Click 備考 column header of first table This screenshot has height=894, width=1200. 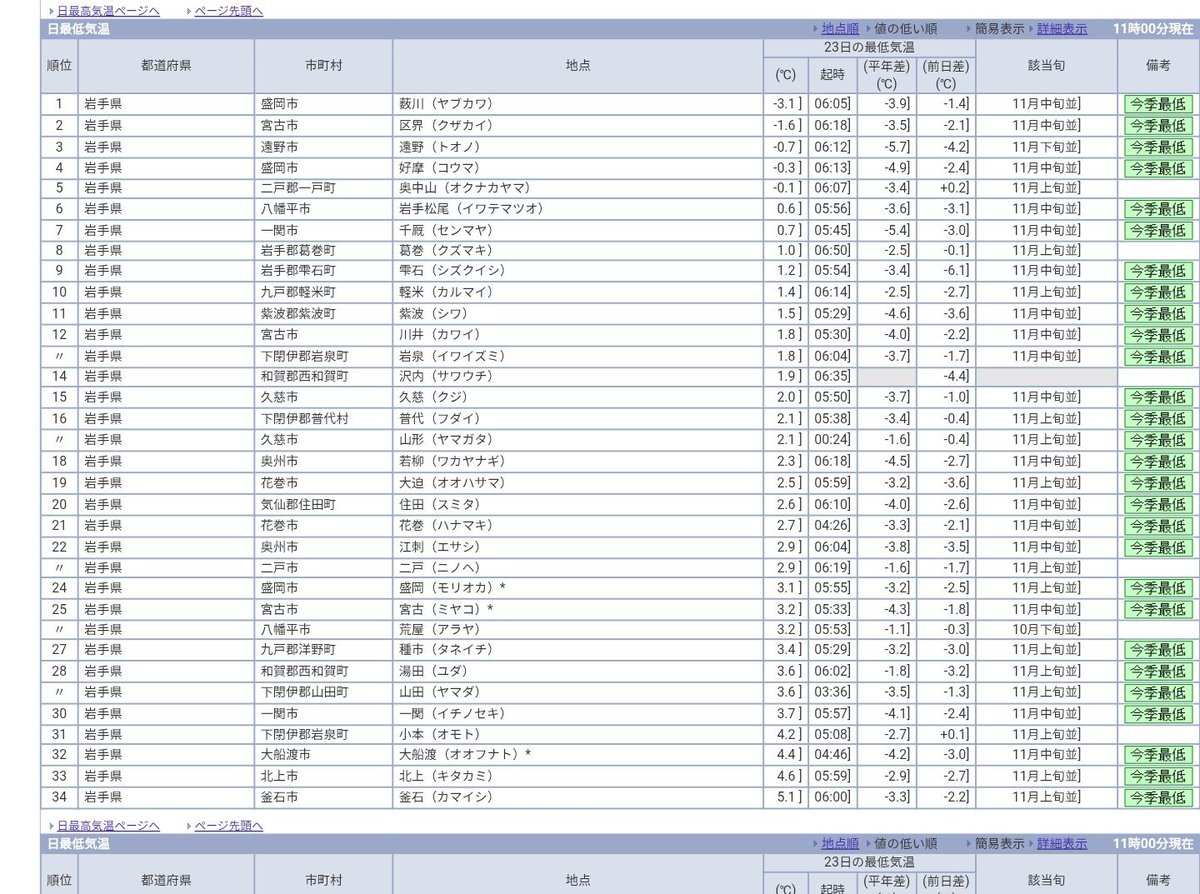(x=1158, y=66)
